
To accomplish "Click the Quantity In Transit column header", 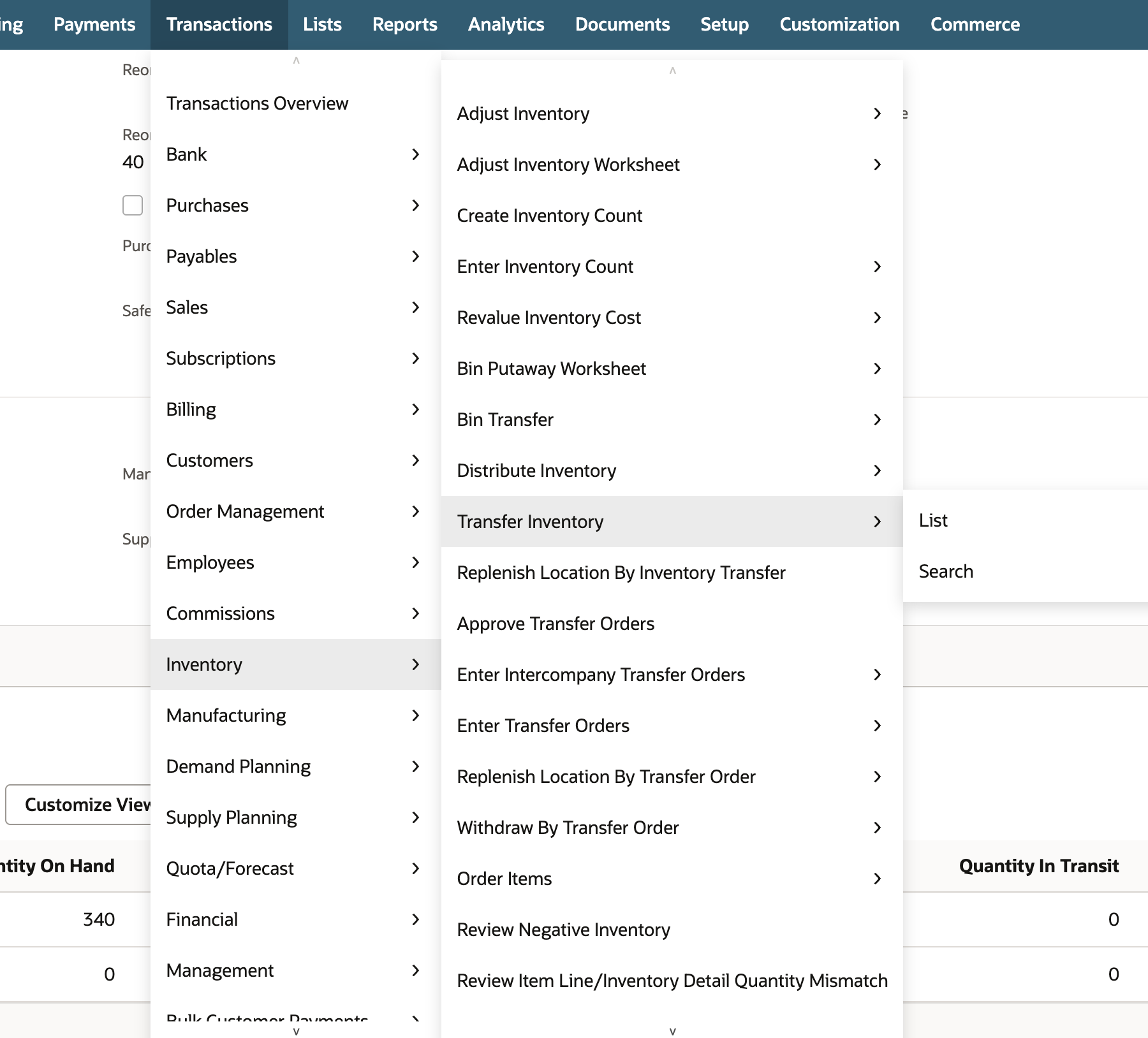I will [1038, 866].
